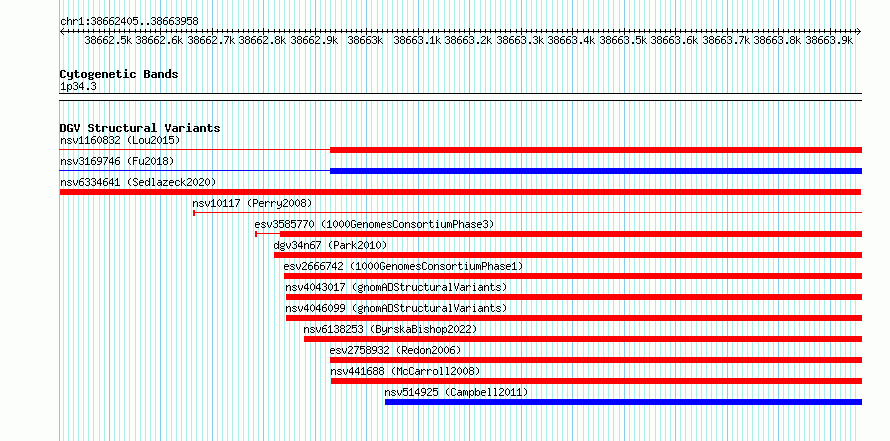
Task: Click the 38663.3k ruler tick label
Action: [520, 40]
